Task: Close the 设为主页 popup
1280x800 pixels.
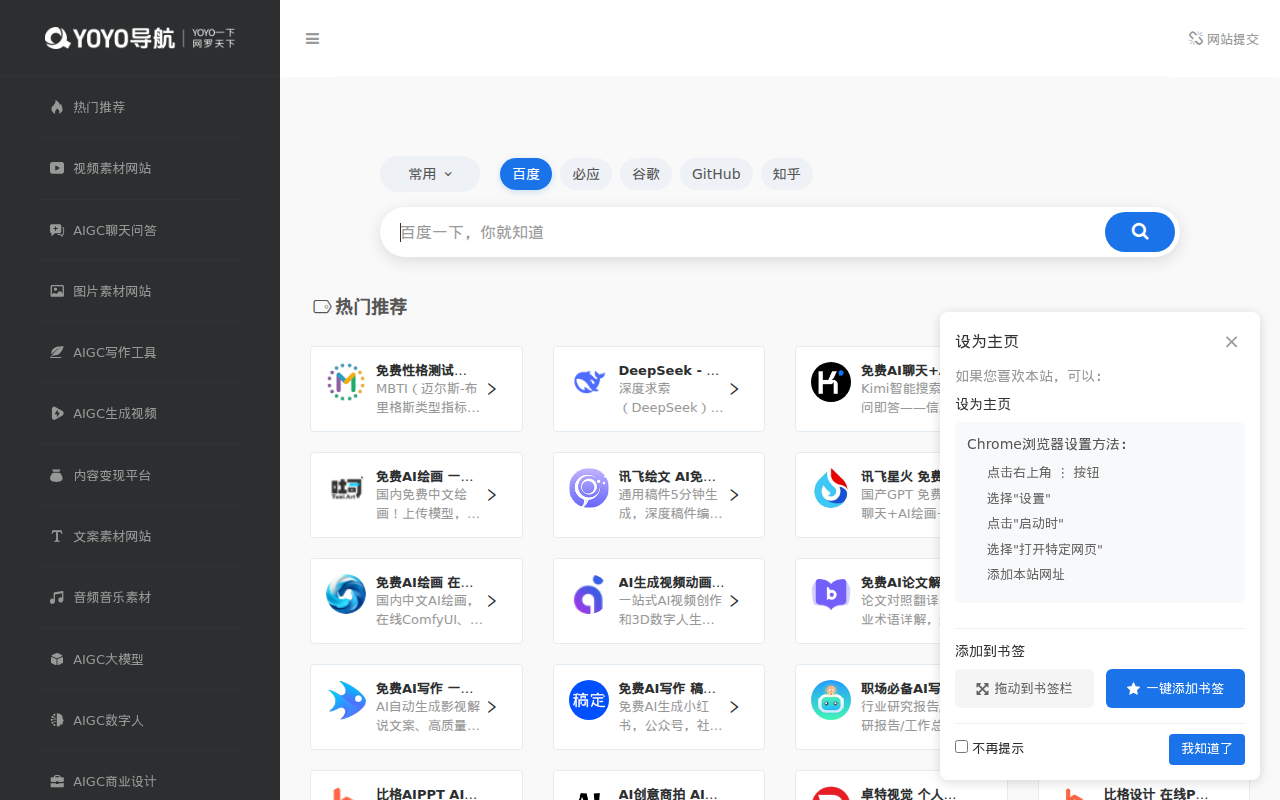Action: pos(1232,342)
